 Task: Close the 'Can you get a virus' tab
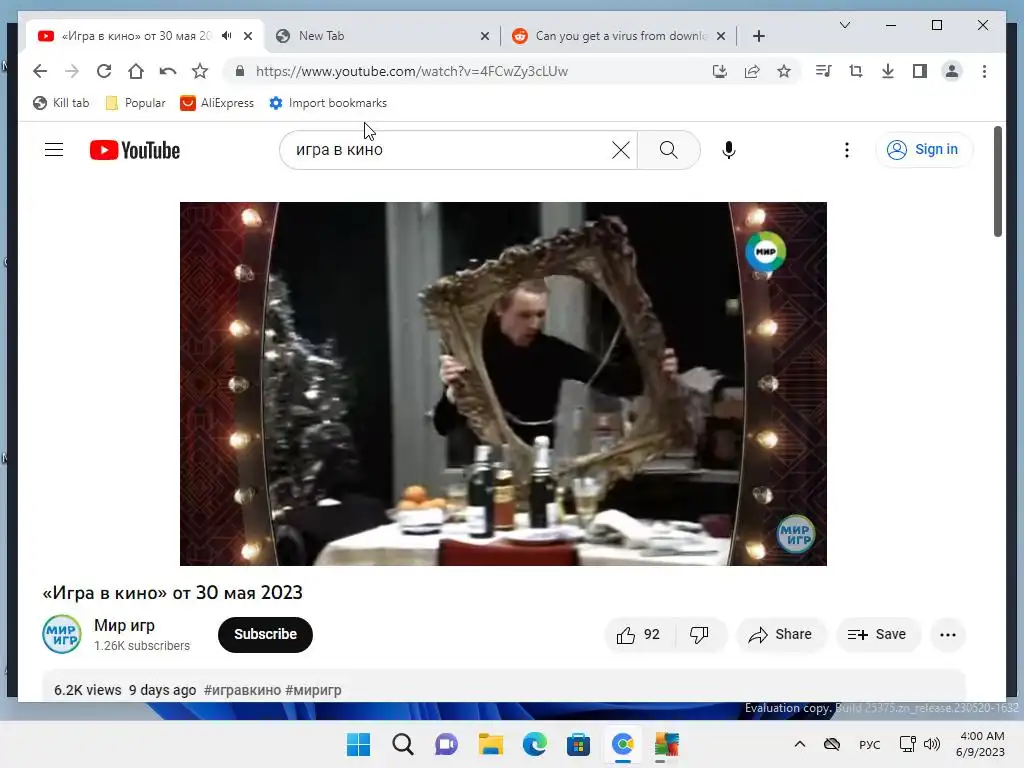721,36
